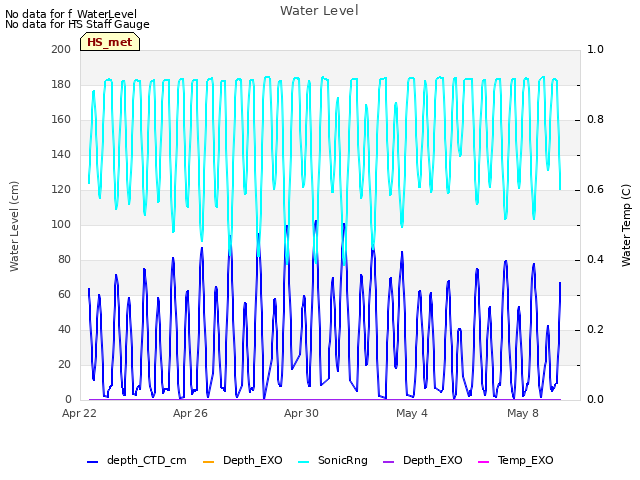The width and height of the screenshot is (640, 480).
Task: Toggle the depth_CTD_cm legend entry
Action: pyautogui.click(x=137, y=460)
